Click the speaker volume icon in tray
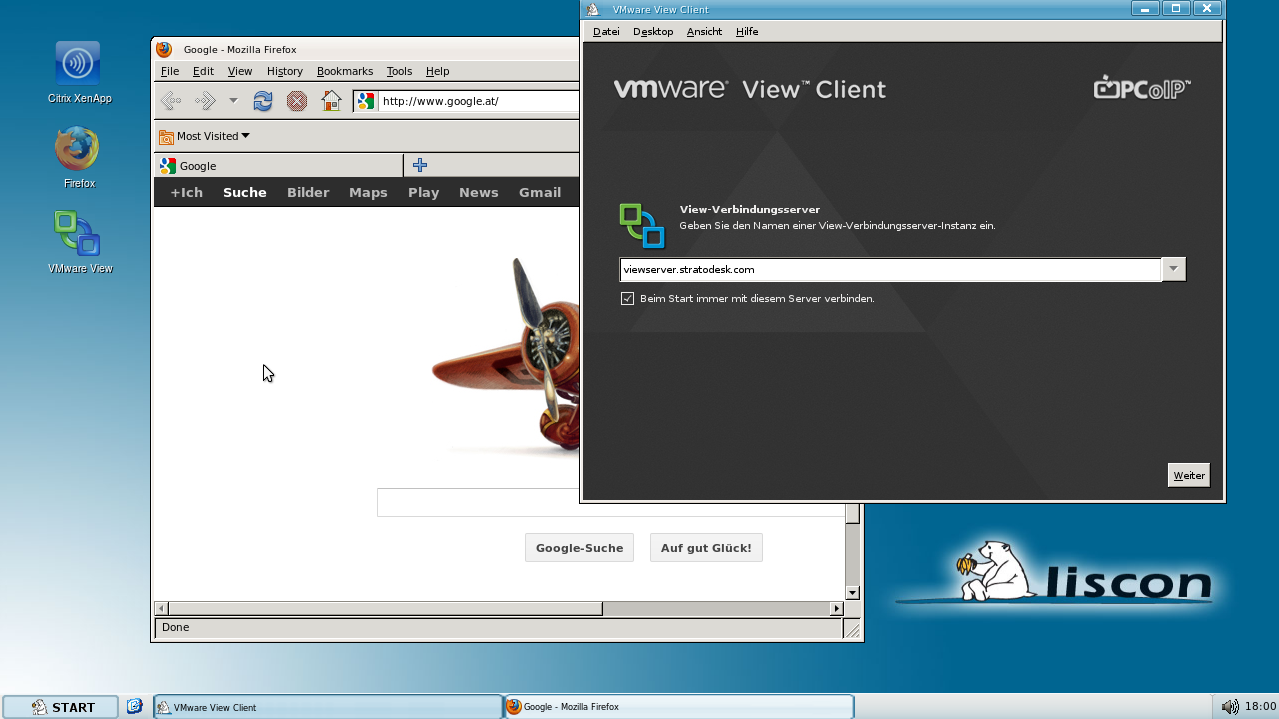The width and height of the screenshot is (1279, 719). (x=1230, y=707)
